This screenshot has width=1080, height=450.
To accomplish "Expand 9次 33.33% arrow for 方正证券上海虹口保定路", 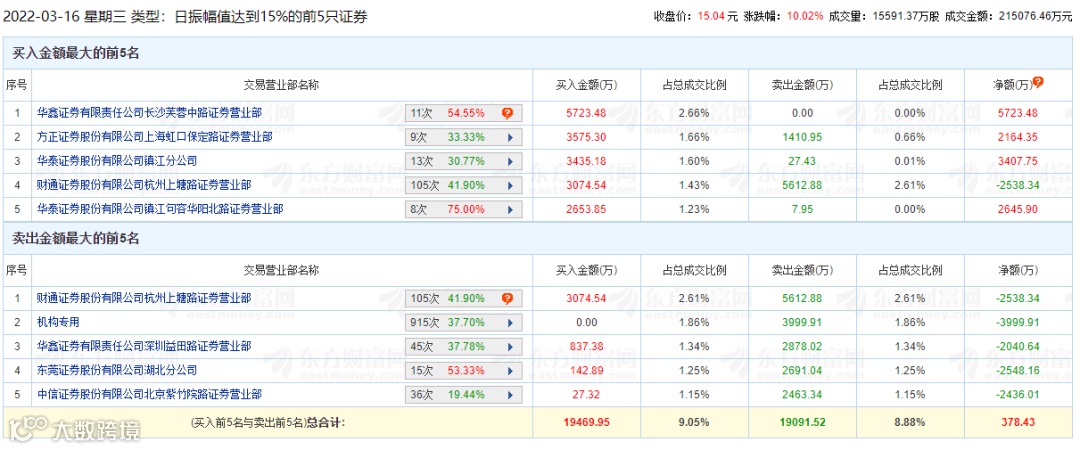I will (510, 137).
